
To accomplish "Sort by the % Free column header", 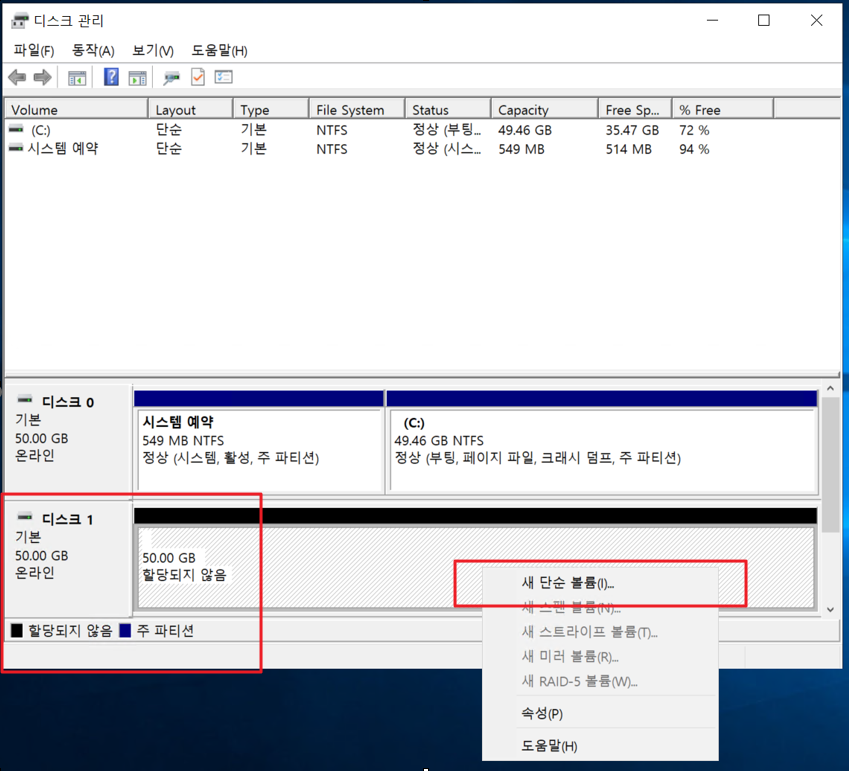I will pos(723,110).
